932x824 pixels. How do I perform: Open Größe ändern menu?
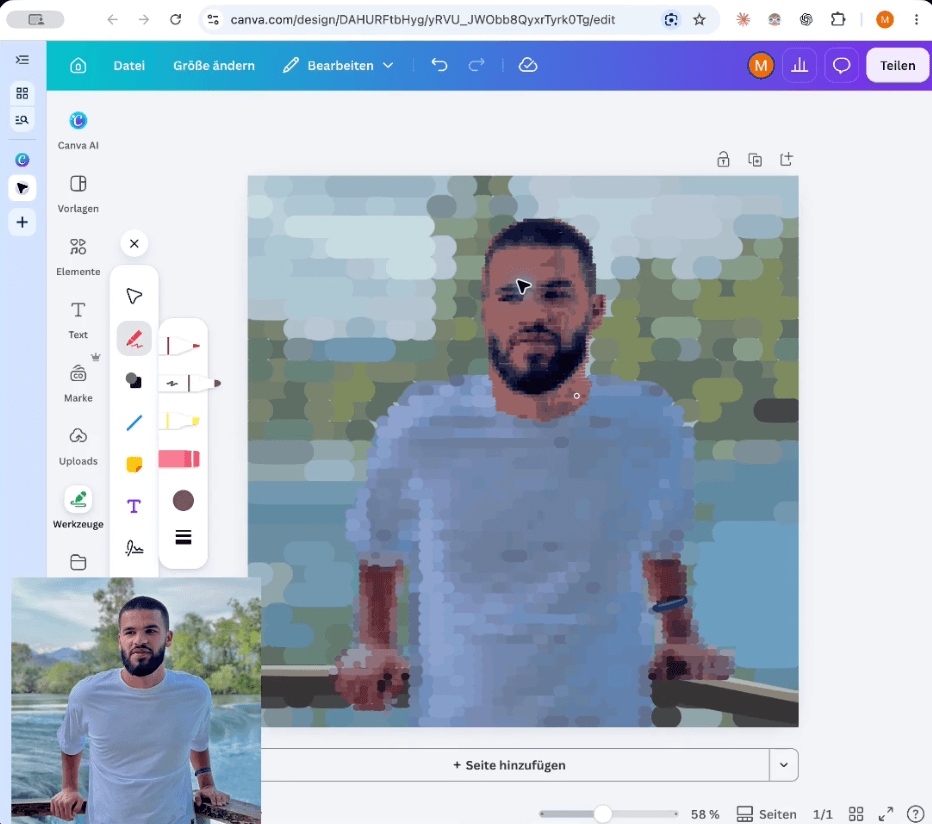click(x=214, y=65)
